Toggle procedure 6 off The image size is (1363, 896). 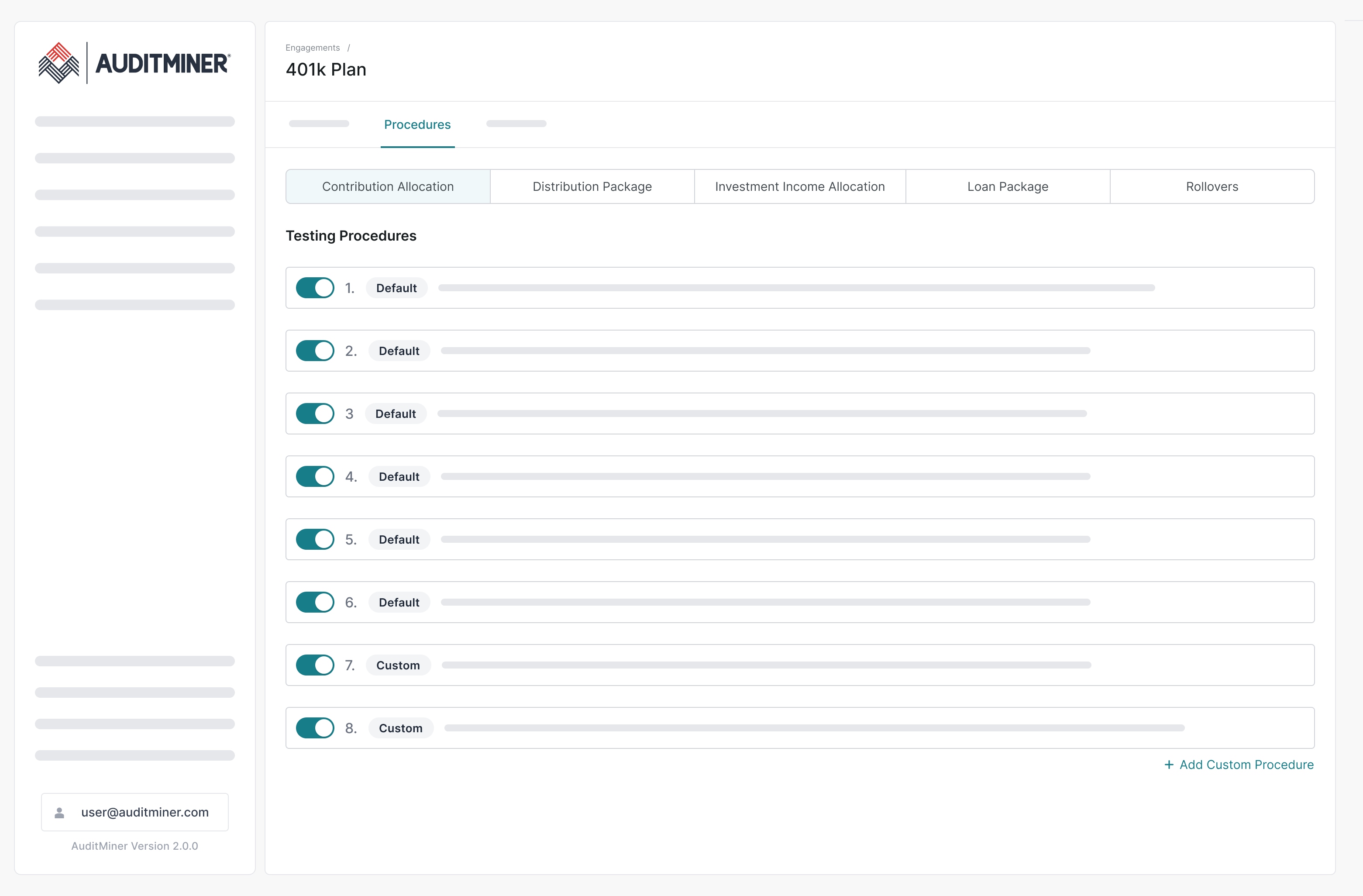pyautogui.click(x=315, y=602)
